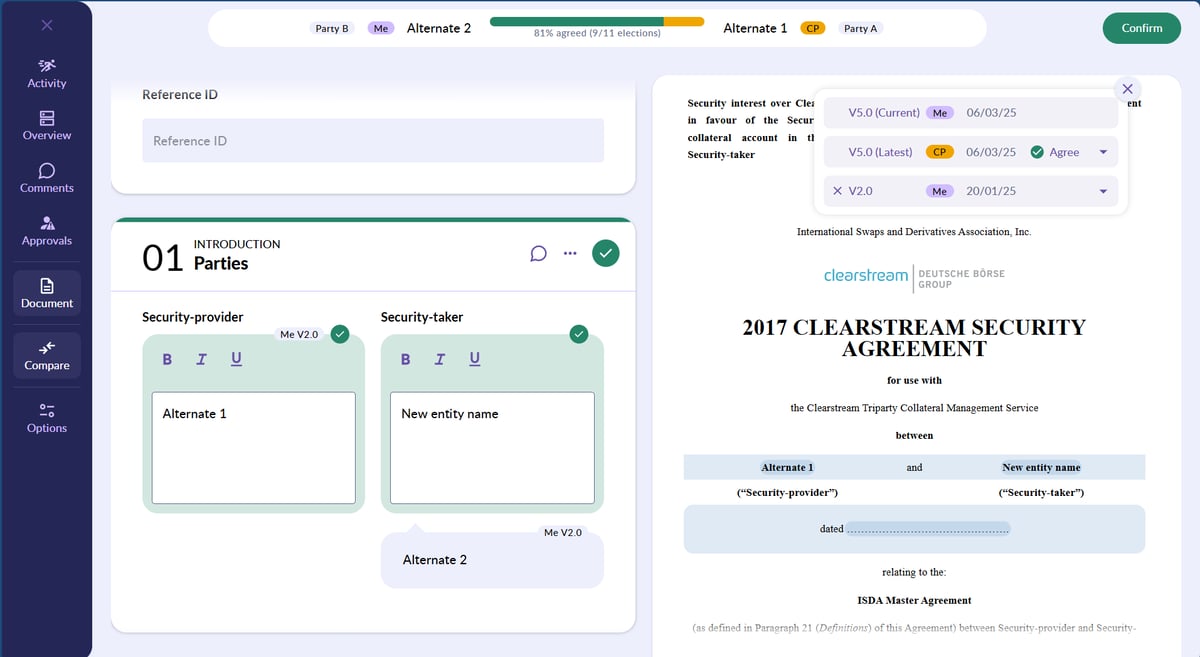The width and height of the screenshot is (1200, 657).
Task: Expand the V5.0 (Latest) Agree dropdown
Action: pyautogui.click(x=1103, y=152)
